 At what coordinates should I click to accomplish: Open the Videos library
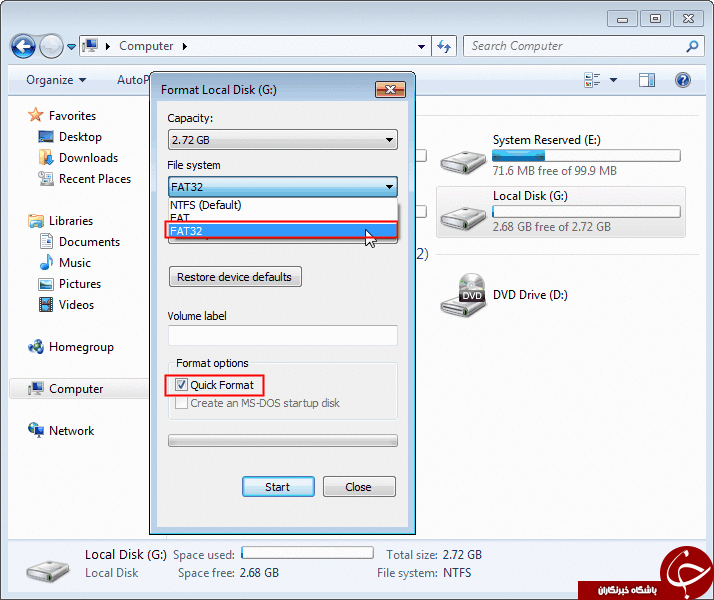tap(76, 305)
